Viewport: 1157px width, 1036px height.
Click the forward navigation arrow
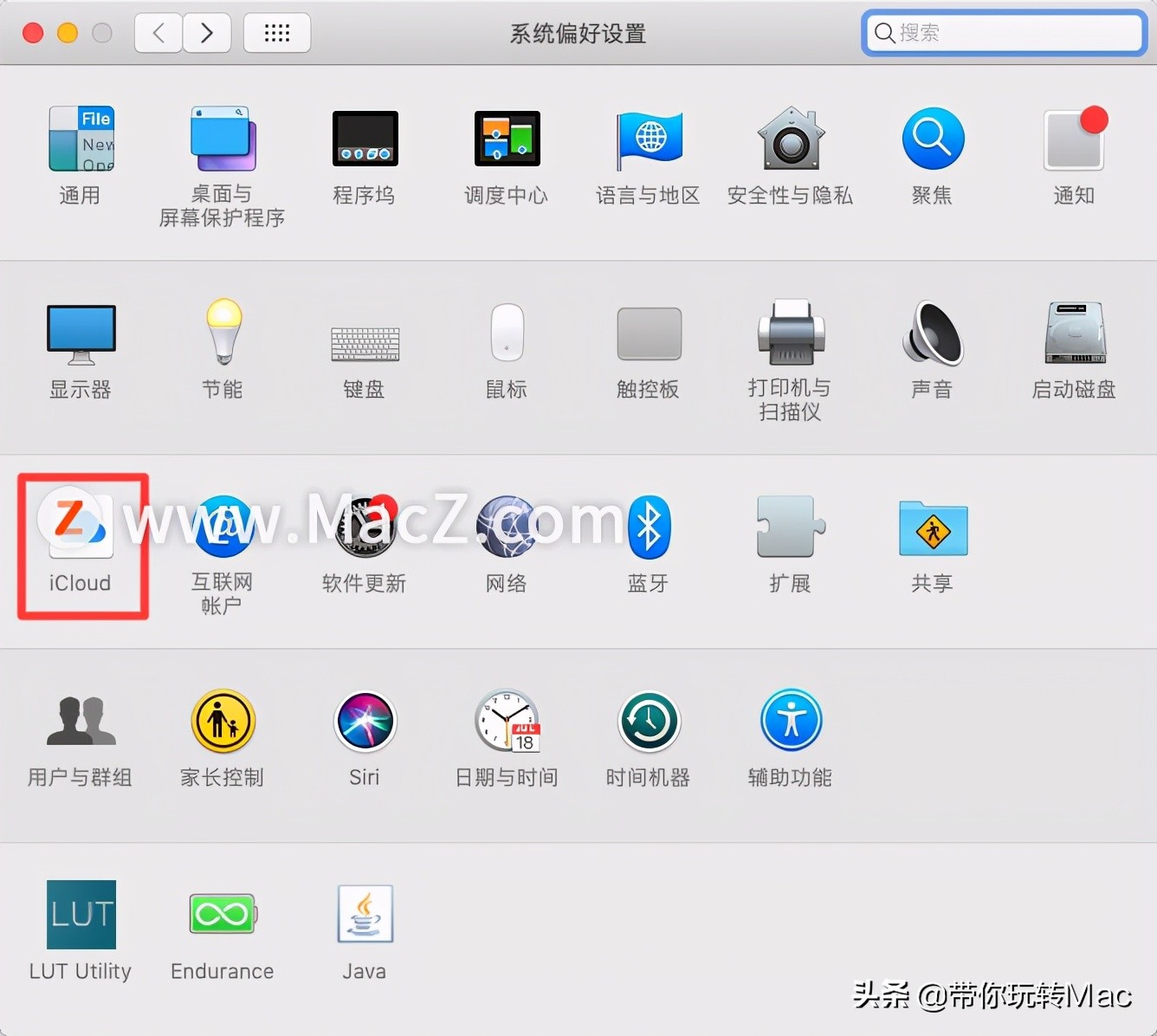[207, 32]
